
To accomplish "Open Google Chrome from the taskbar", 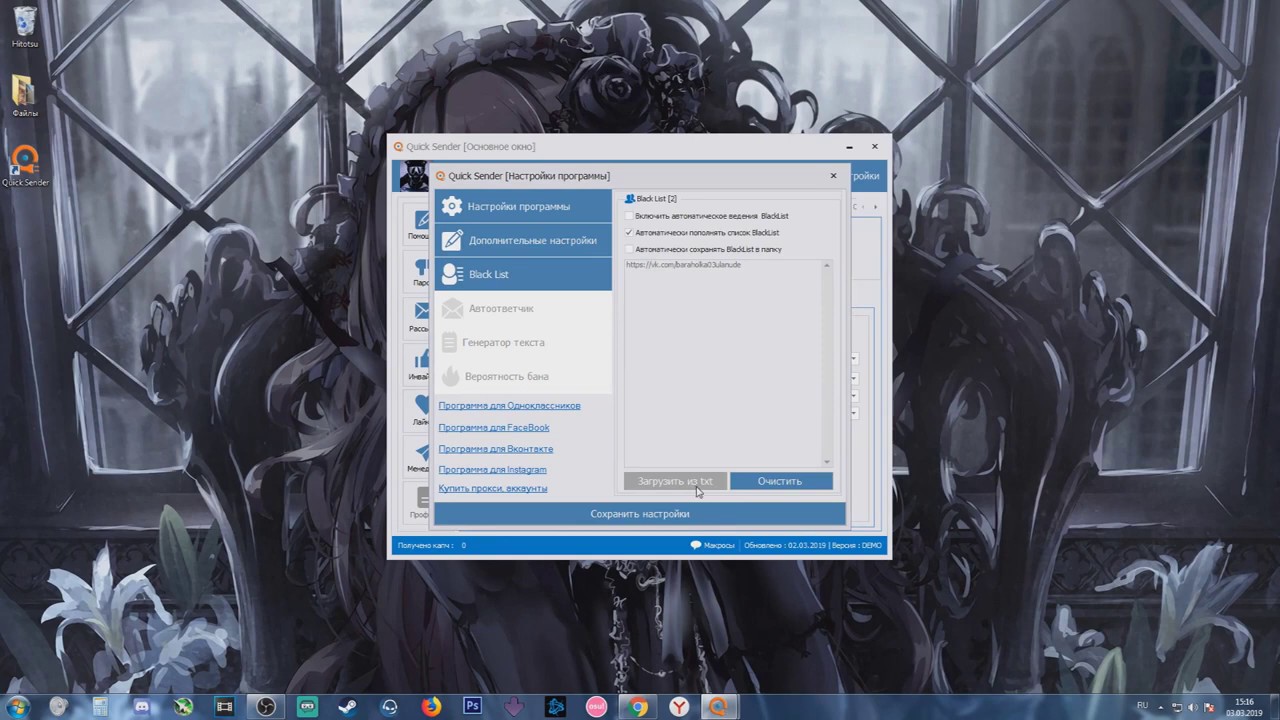I will [x=637, y=707].
